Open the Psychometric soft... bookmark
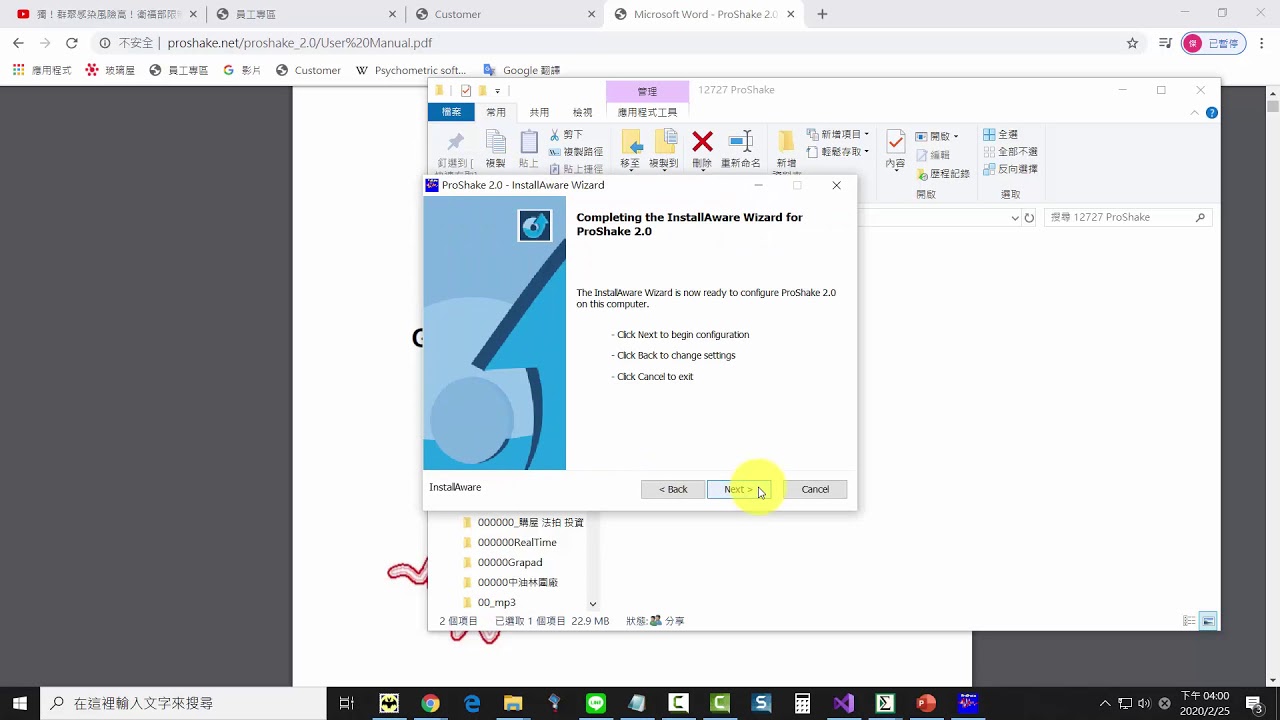The image size is (1280, 720). [x=411, y=70]
